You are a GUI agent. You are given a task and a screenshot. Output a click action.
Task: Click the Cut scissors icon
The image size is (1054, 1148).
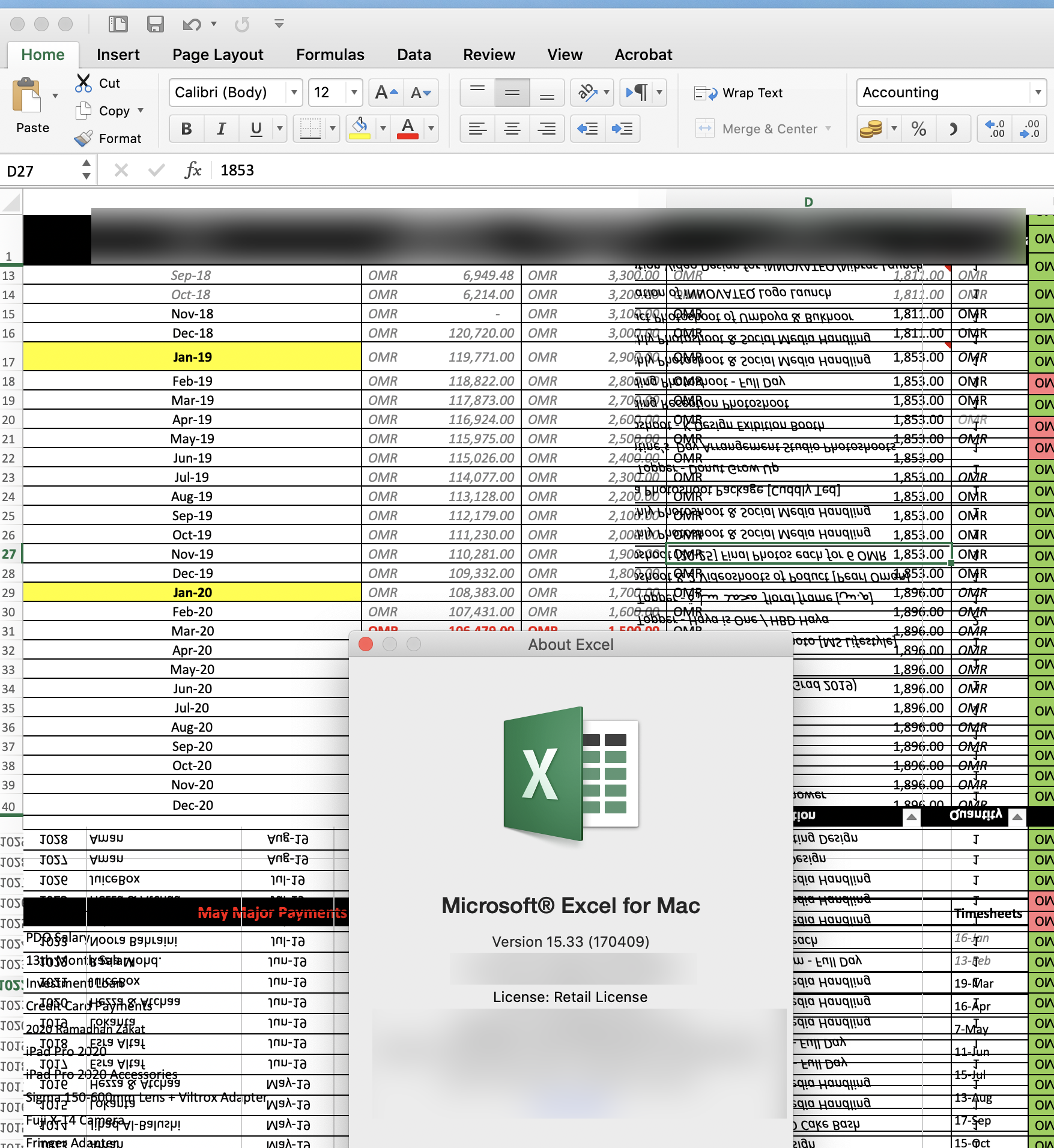coord(83,83)
